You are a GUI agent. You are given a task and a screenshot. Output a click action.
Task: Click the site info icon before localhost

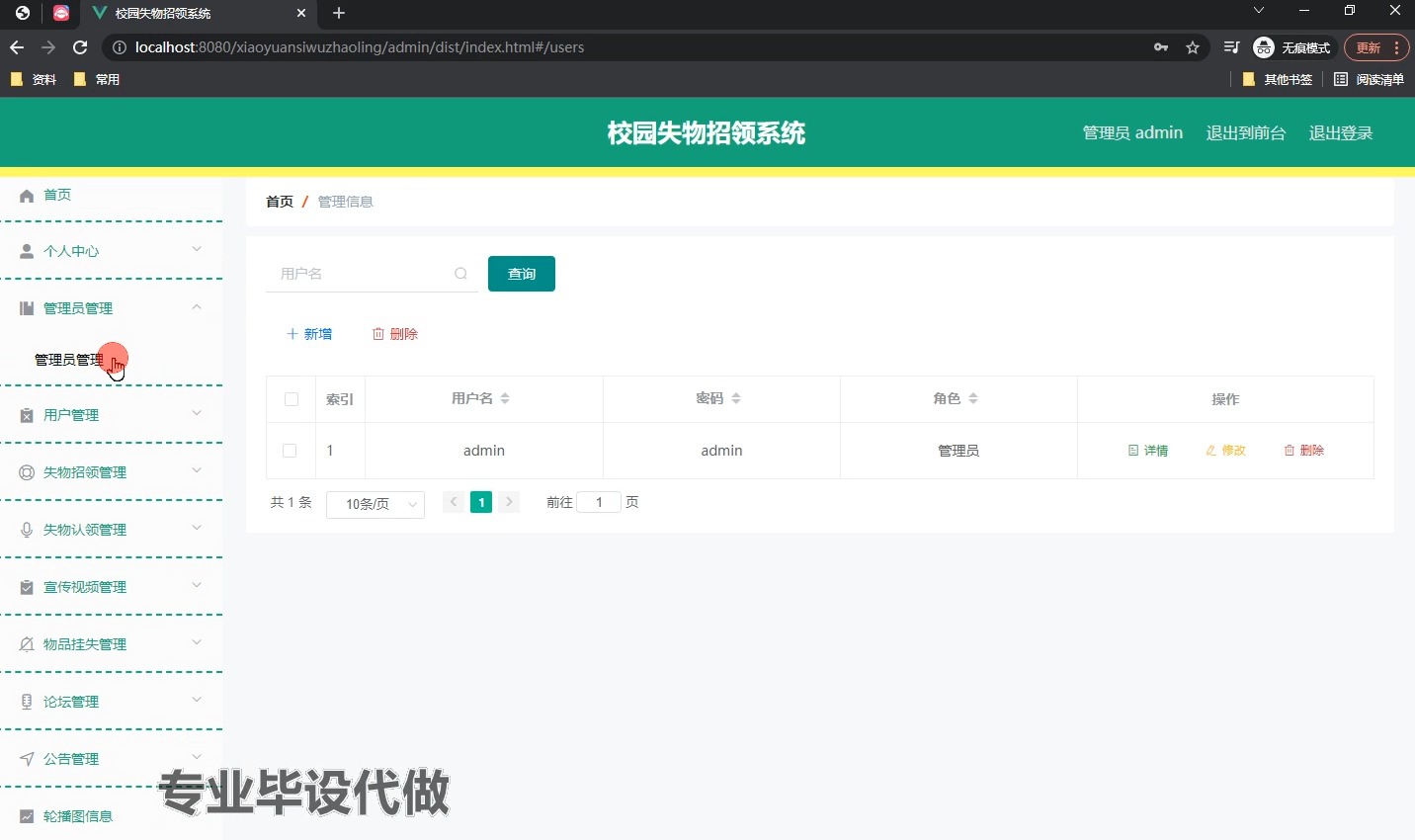tap(120, 47)
